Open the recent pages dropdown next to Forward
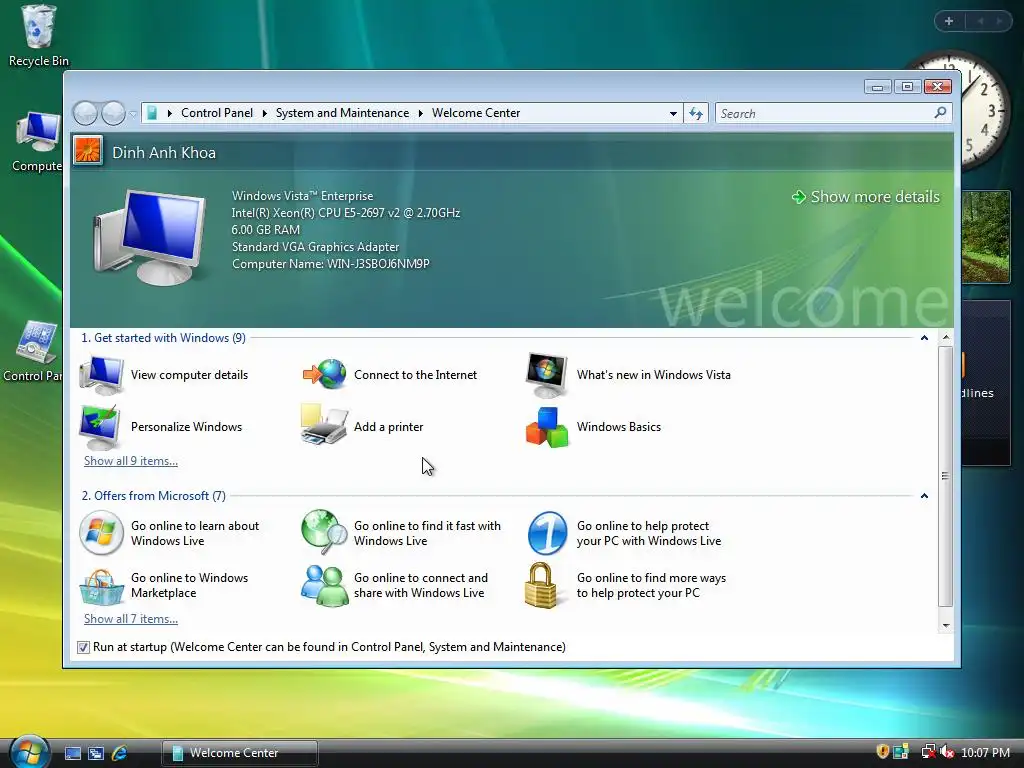 (133, 114)
